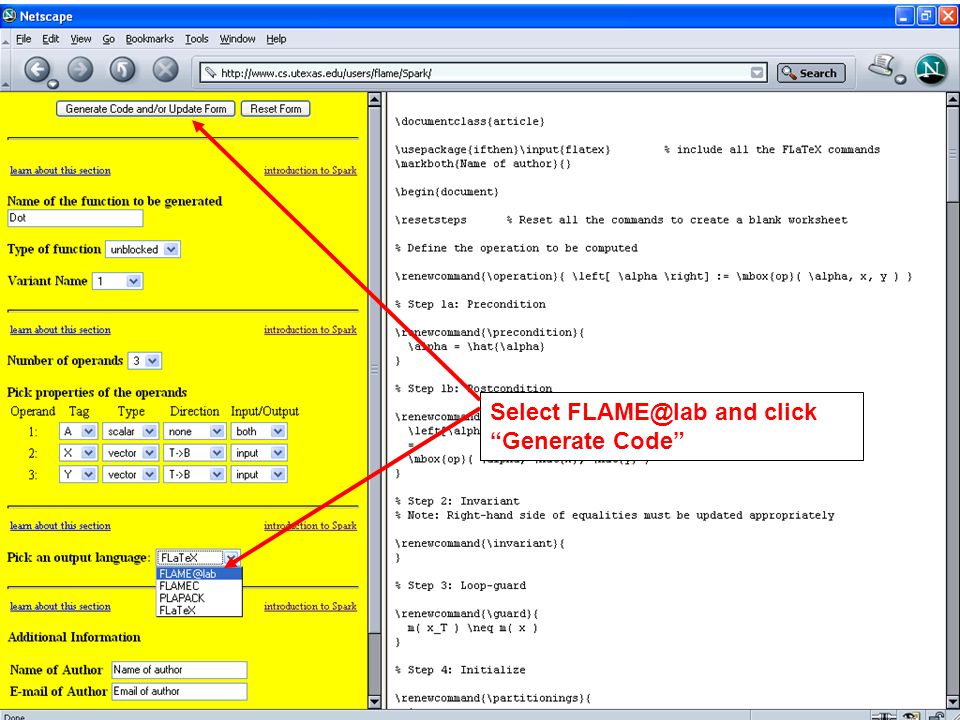Open operand 3 Tag dropdown showing Y

78,474
